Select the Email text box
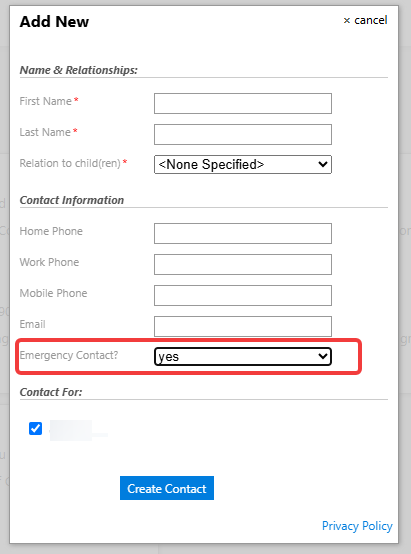This screenshot has width=411, height=554. pyautogui.click(x=243, y=326)
